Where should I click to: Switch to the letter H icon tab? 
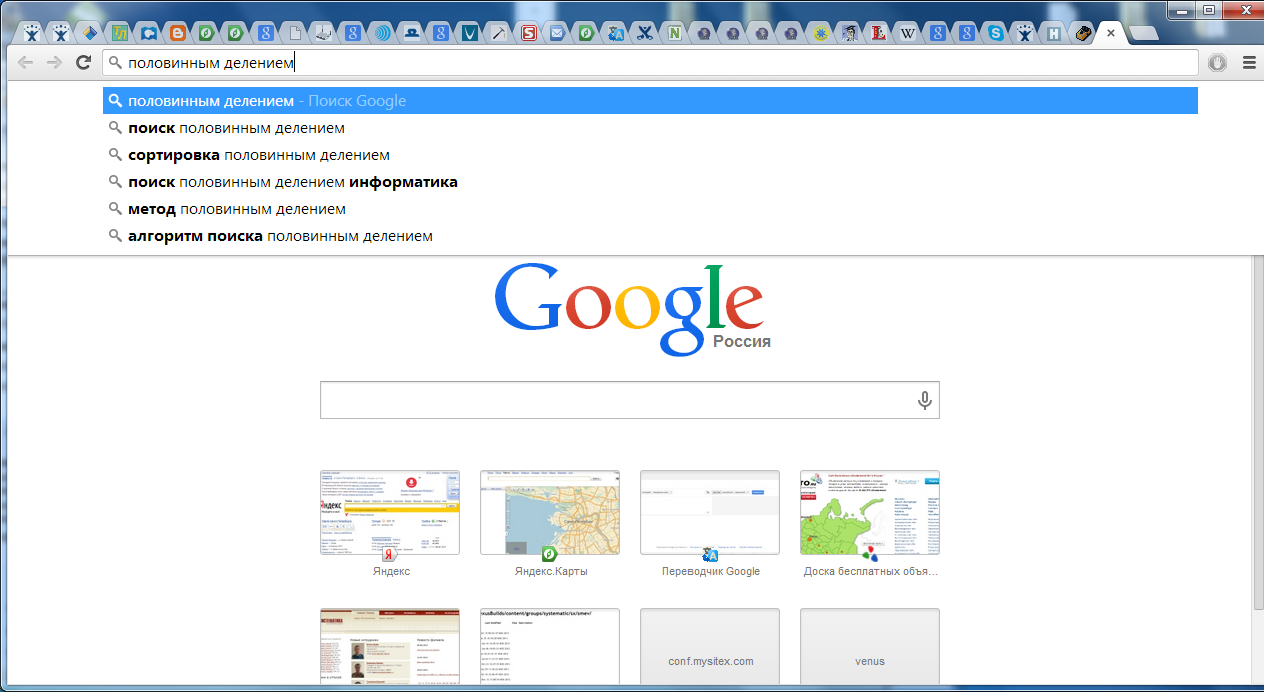point(1054,33)
